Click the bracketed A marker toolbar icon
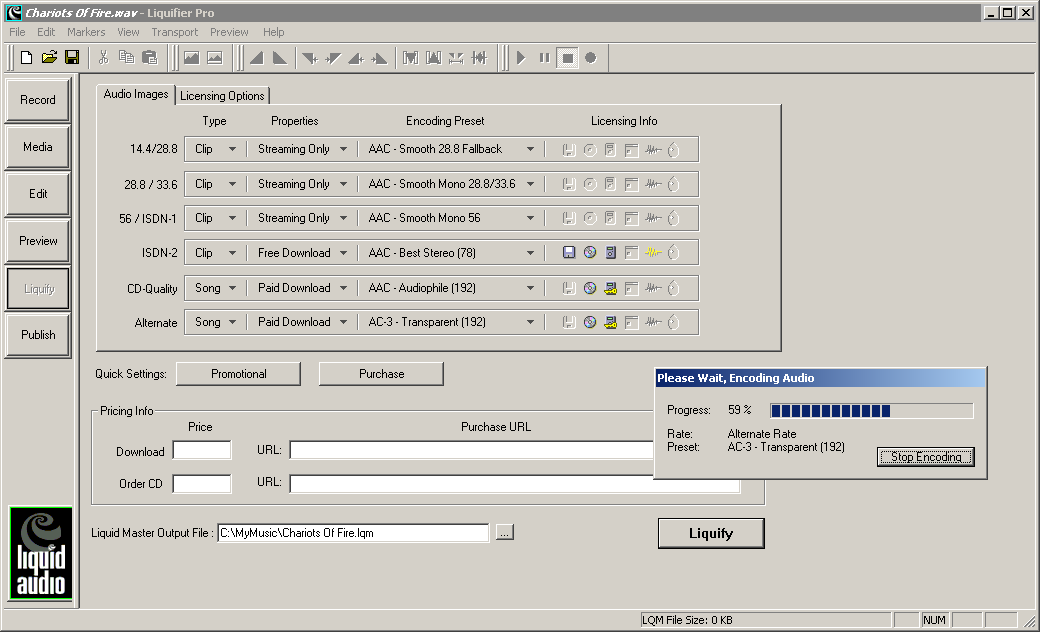Image resolution: width=1040 pixels, height=632 pixels. (x=433, y=58)
